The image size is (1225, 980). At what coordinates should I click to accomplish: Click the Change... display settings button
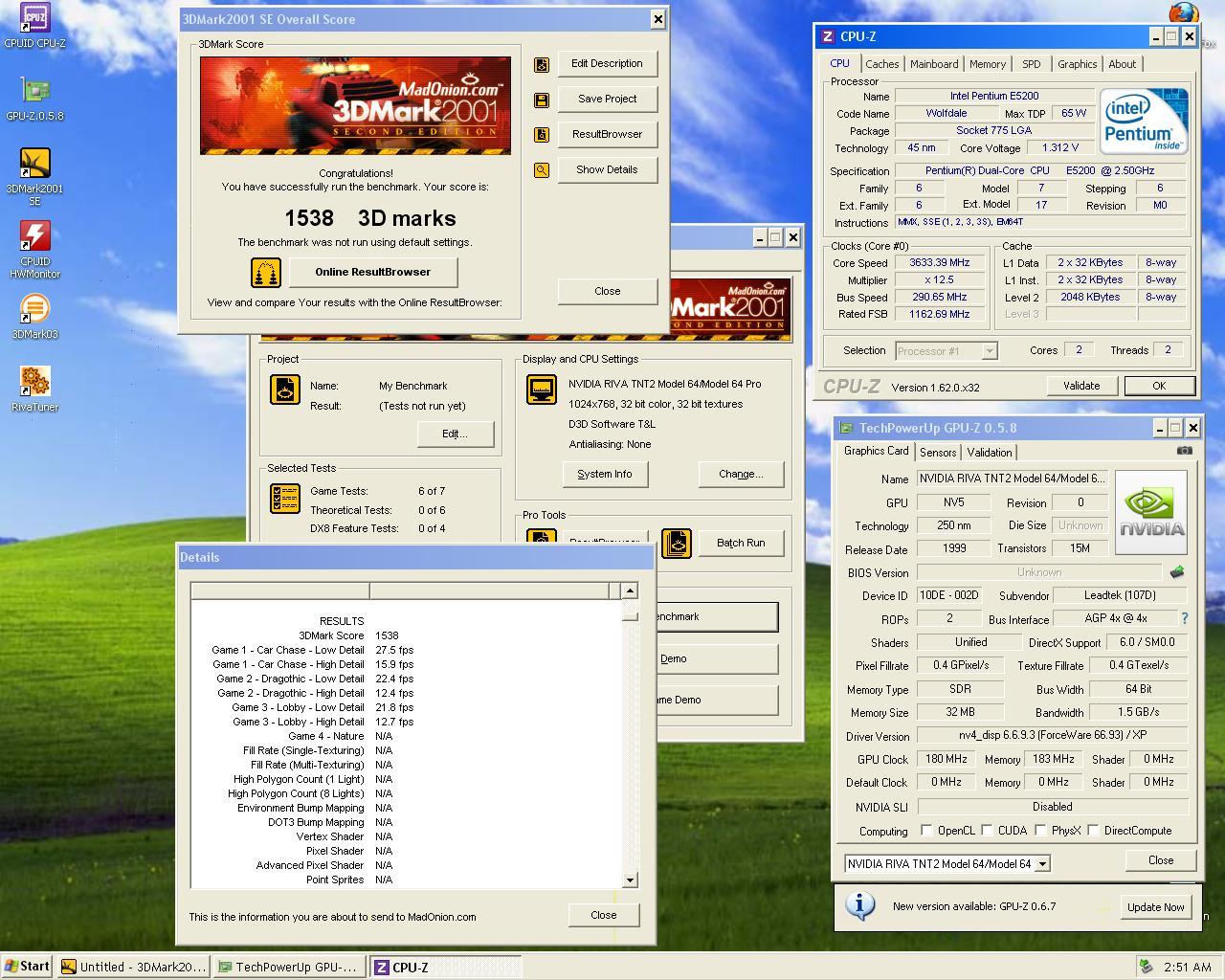[x=741, y=475]
